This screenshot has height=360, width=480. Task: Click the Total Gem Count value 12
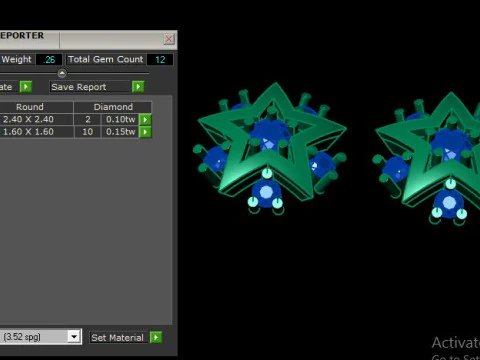pyautogui.click(x=160, y=60)
